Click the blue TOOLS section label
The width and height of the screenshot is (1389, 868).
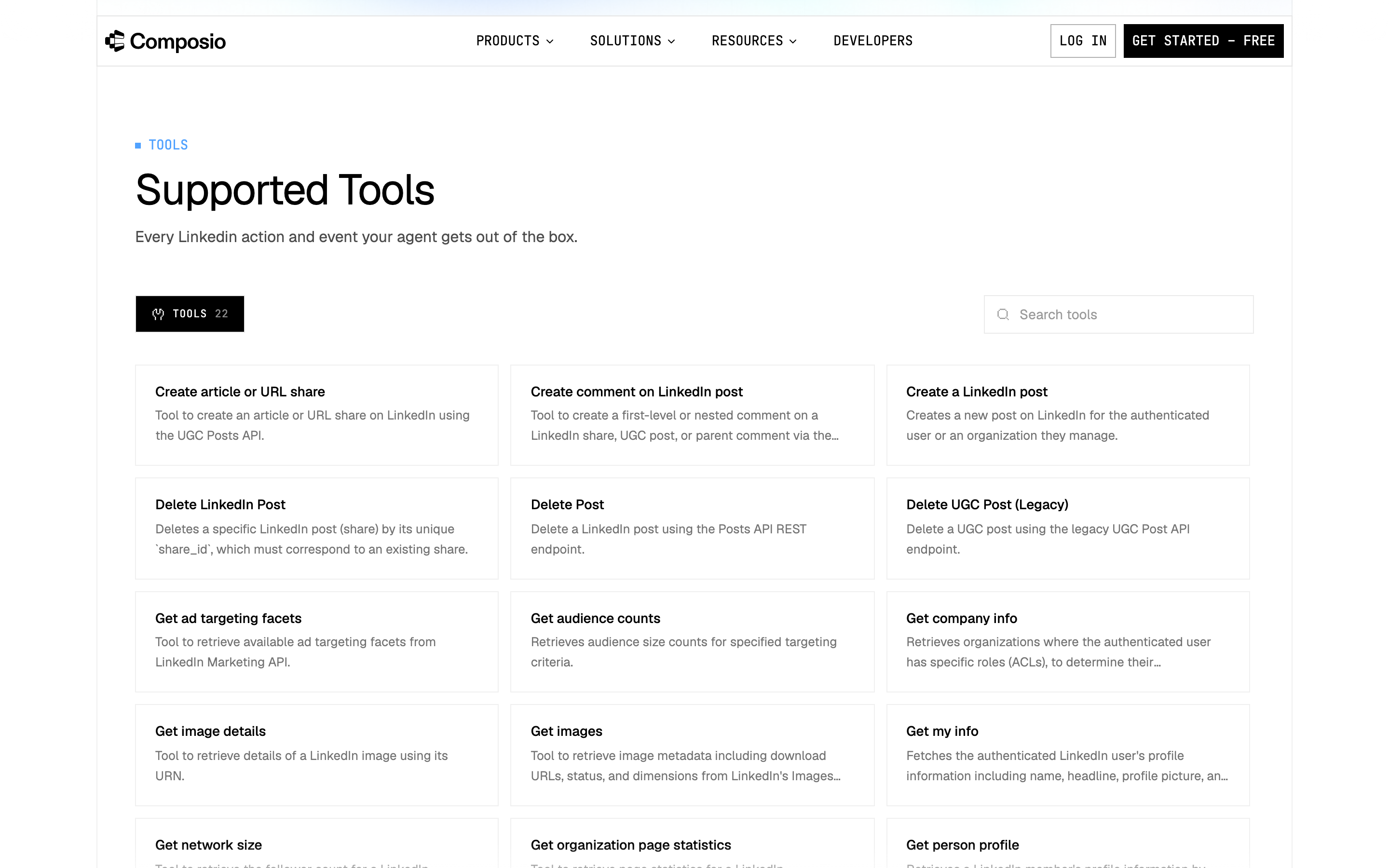pyautogui.click(x=168, y=145)
